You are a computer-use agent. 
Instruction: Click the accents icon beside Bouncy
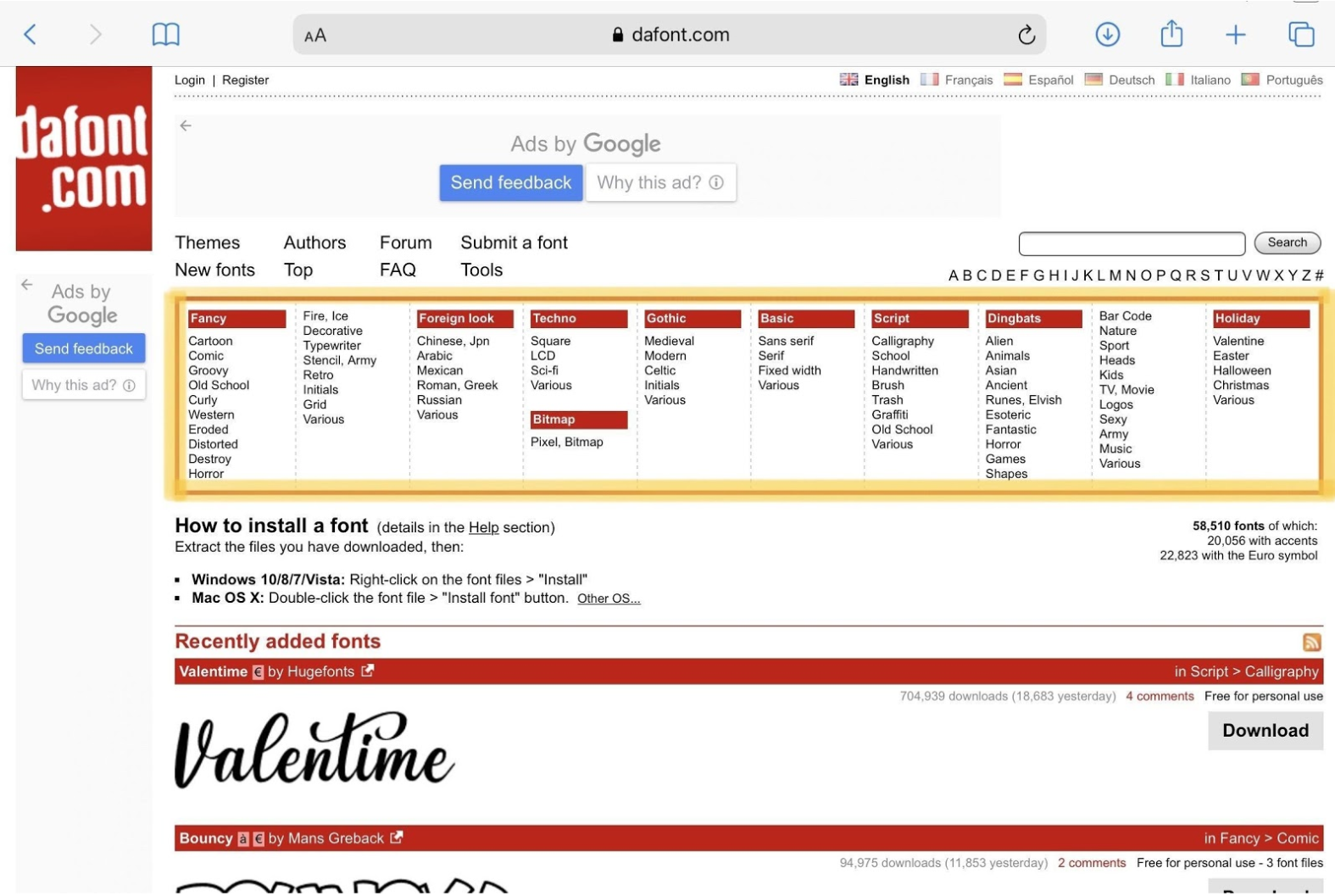243,839
